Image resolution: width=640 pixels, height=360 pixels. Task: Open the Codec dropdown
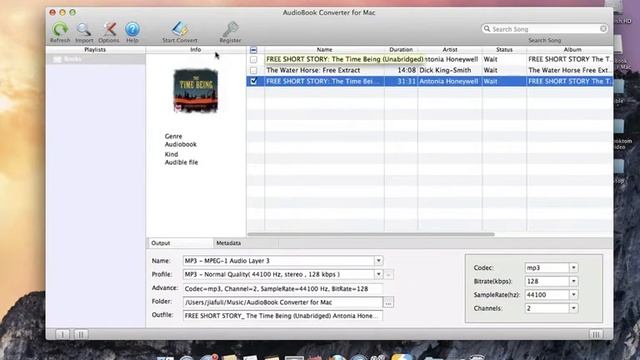[573, 268]
